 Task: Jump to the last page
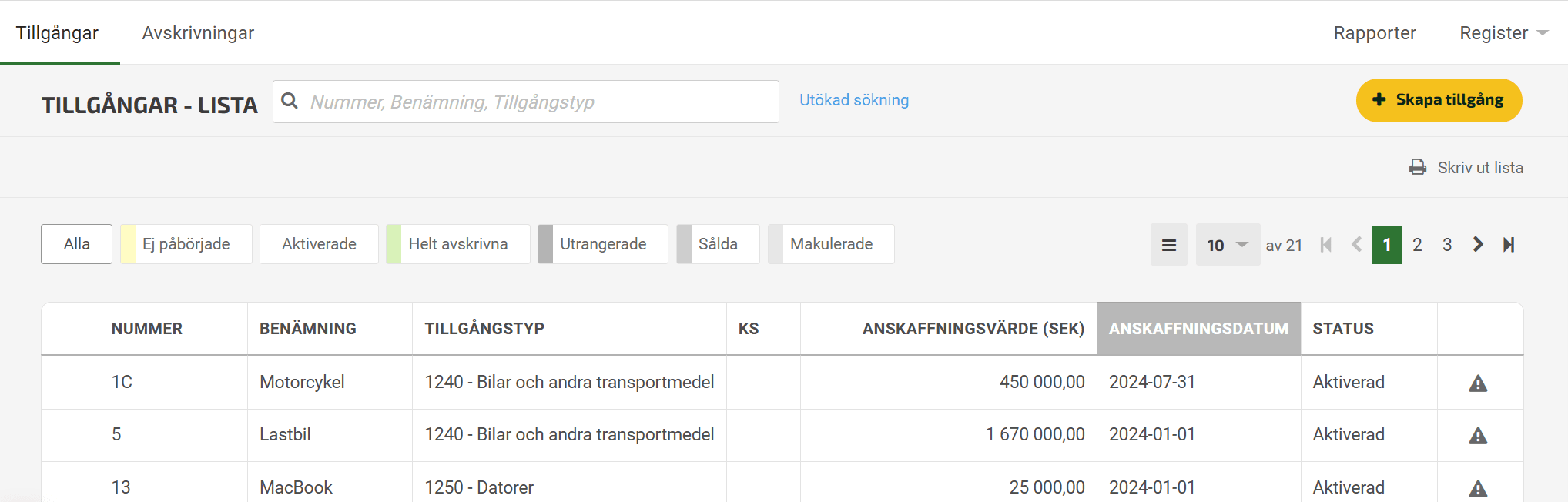1508,245
